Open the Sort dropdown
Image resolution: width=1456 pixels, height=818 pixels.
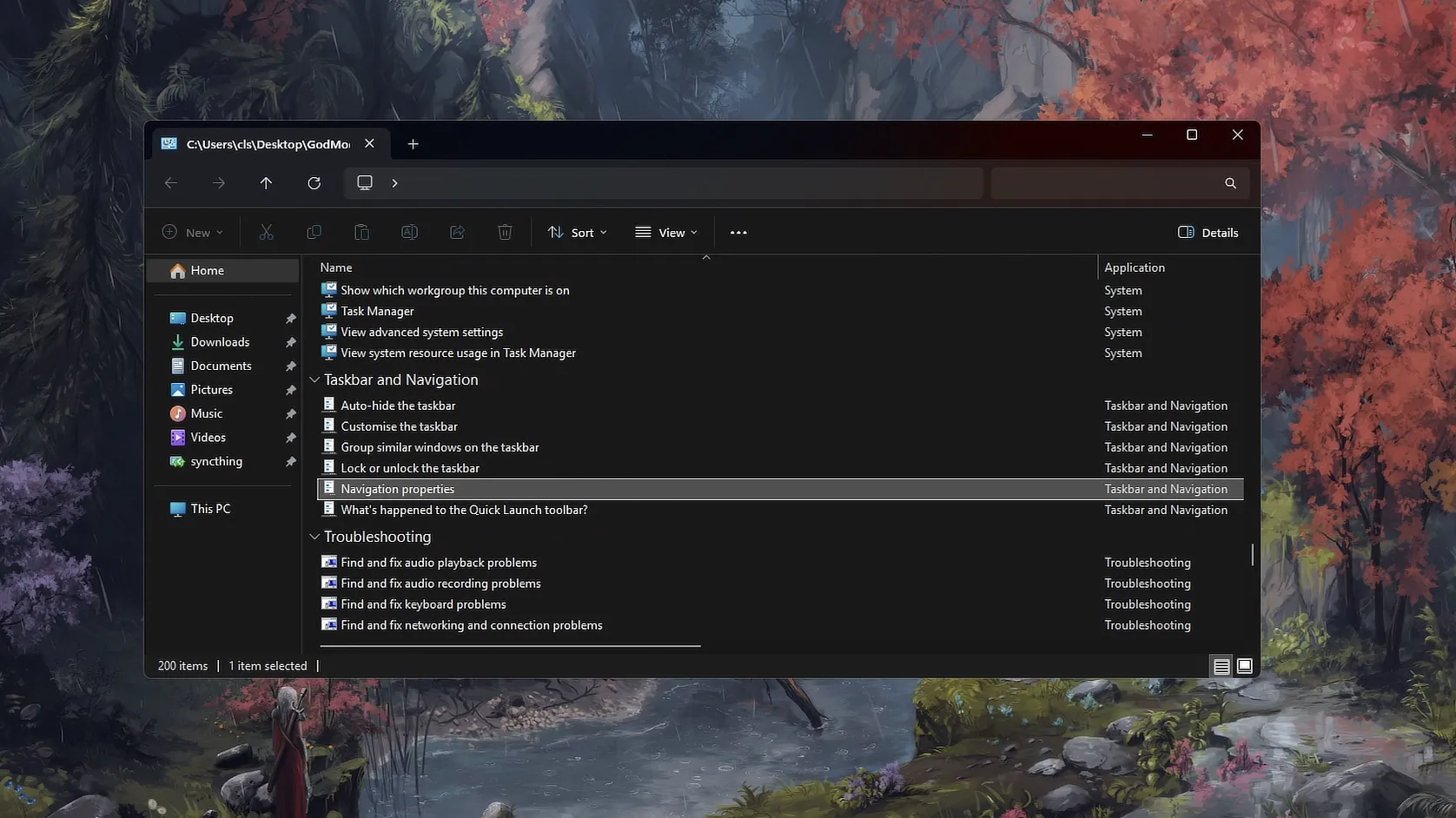pos(577,233)
